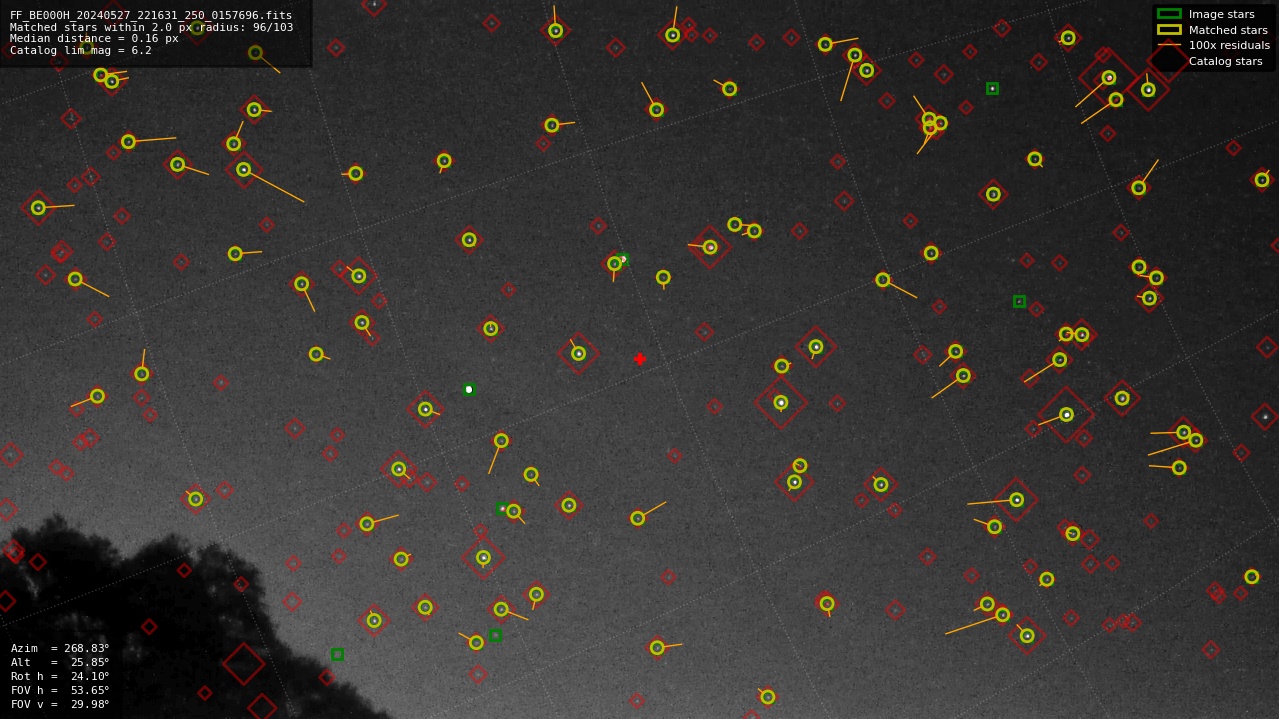Click the green star box over the tree silhouette

click(338, 655)
